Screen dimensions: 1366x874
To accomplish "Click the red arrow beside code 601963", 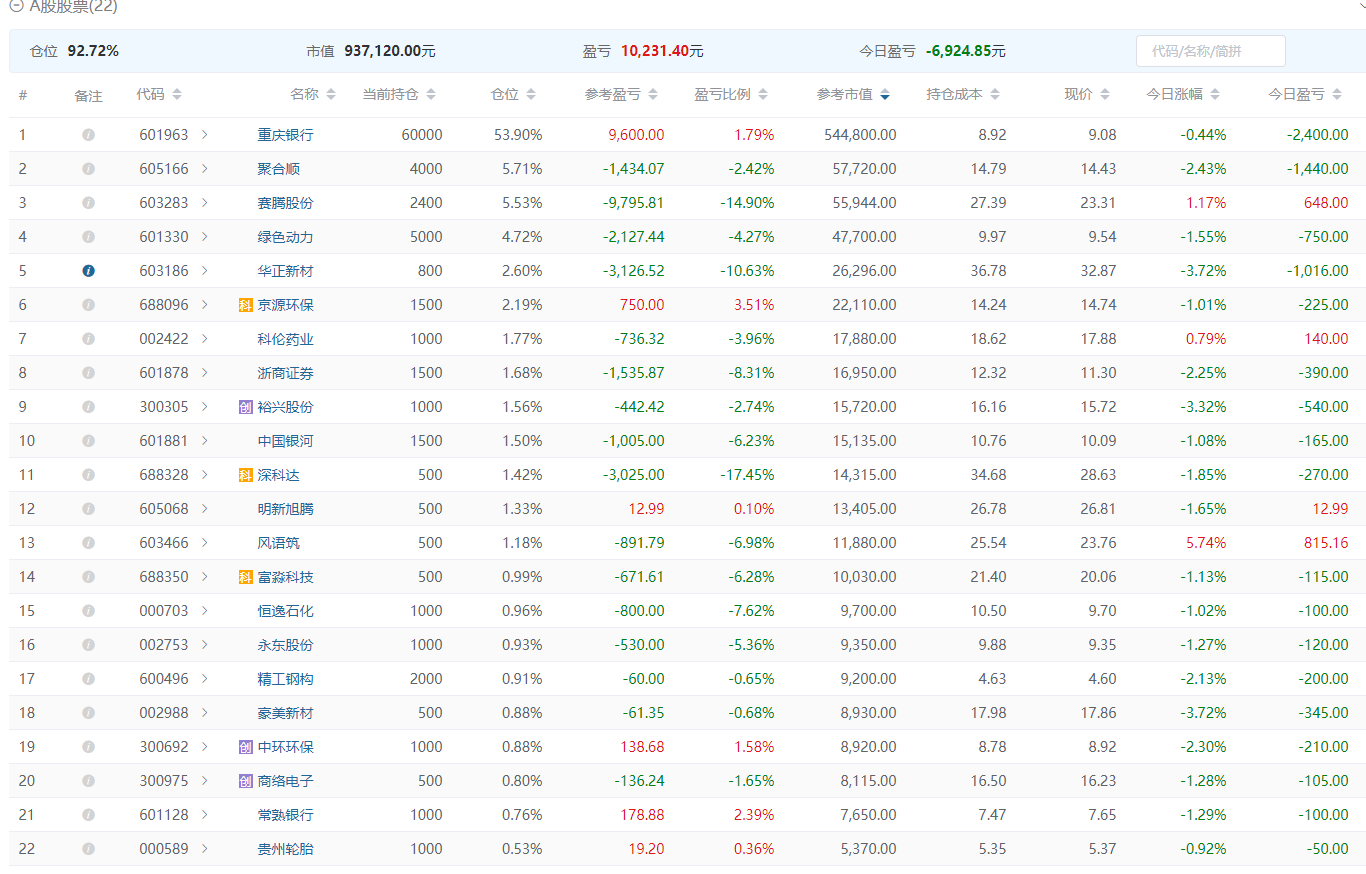I will (205, 135).
